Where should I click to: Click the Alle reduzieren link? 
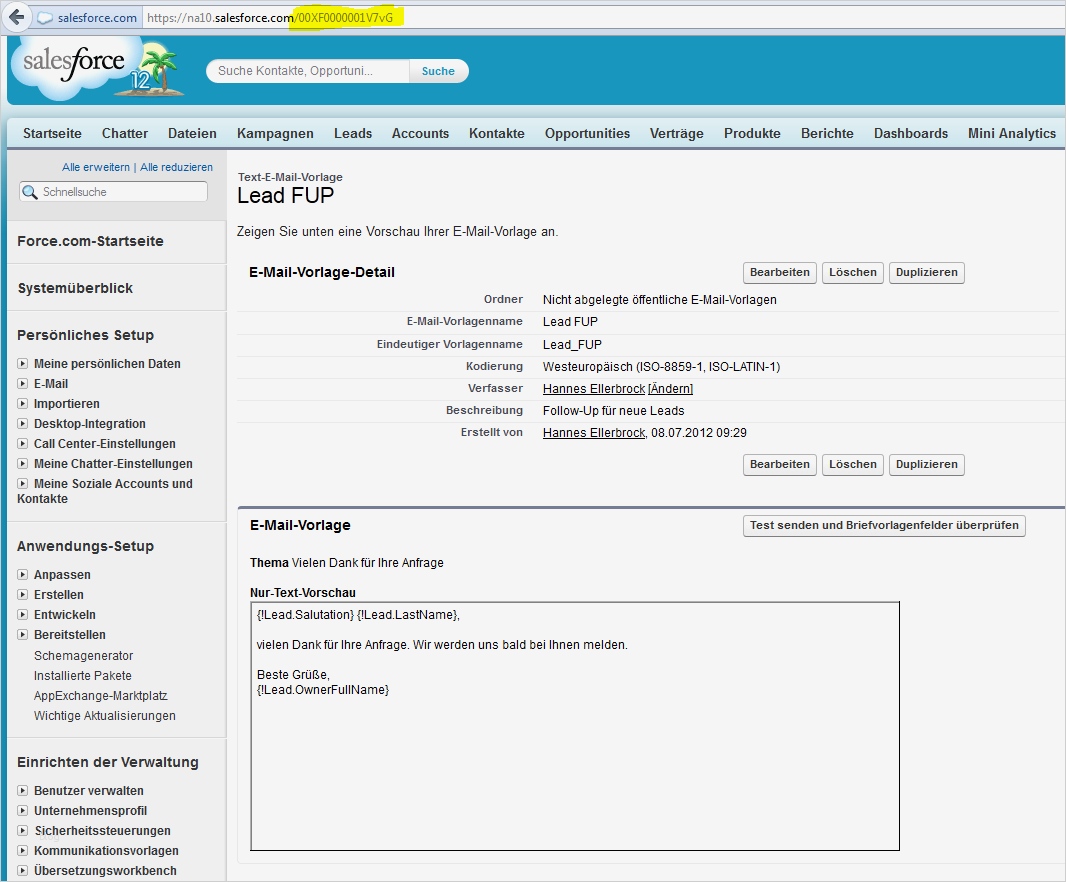point(176,167)
